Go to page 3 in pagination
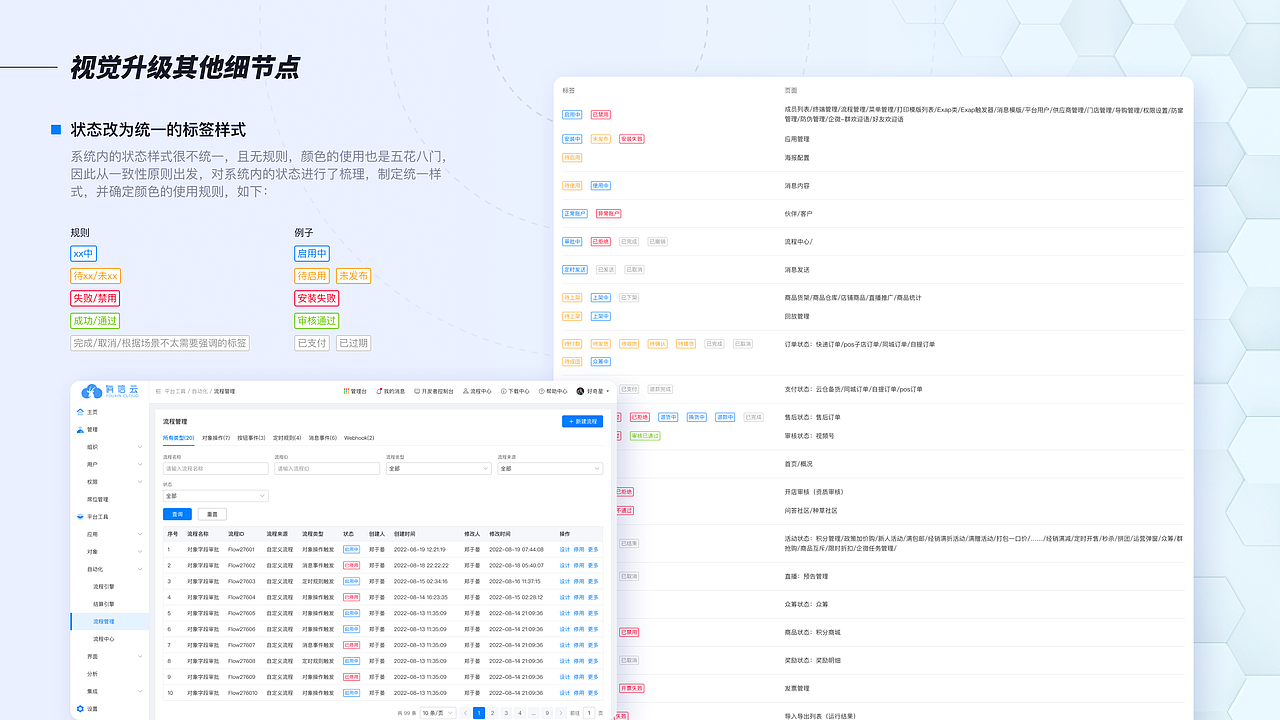Image resolution: width=1280 pixels, height=720 pixels. tap(506, 713)
